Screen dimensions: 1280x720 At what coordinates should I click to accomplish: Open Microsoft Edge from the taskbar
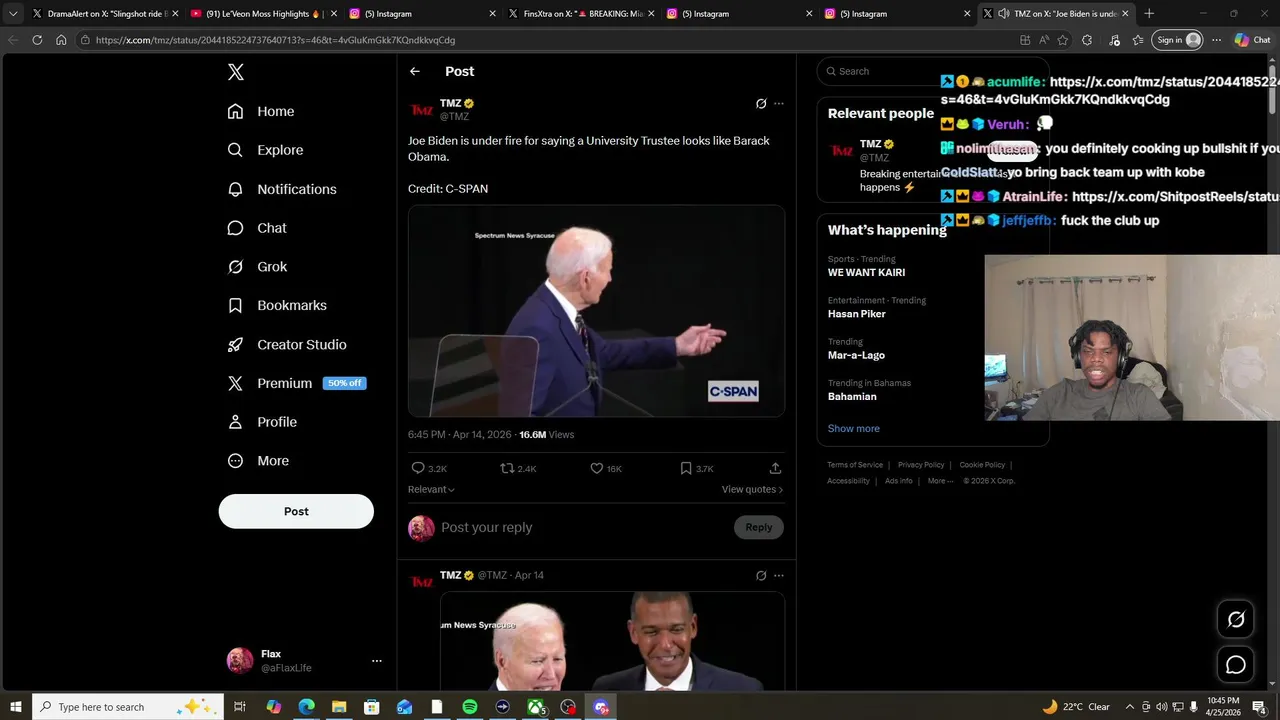[306, 707]
